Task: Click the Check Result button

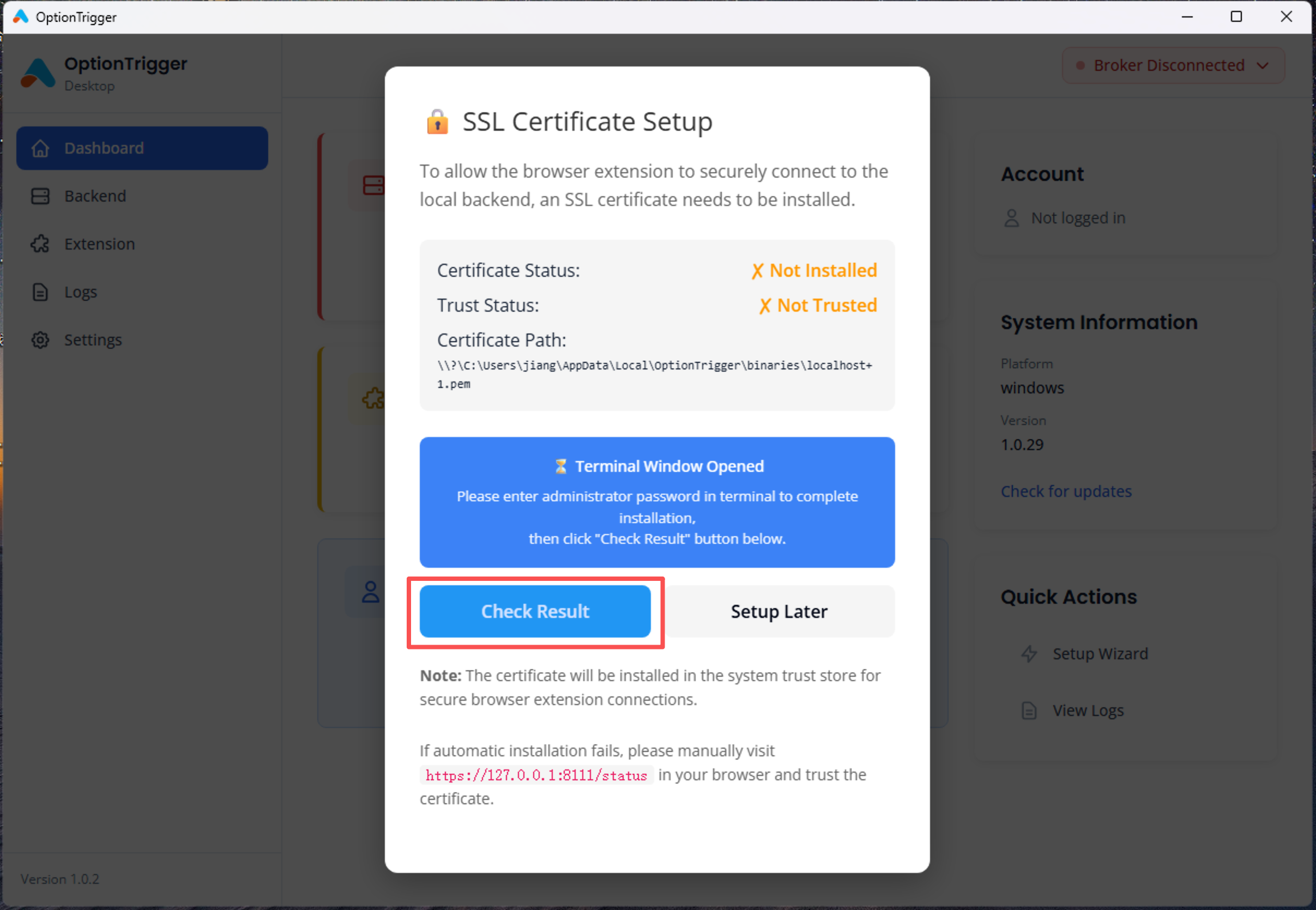Action: pyautogui.click(x=535, y=611)
